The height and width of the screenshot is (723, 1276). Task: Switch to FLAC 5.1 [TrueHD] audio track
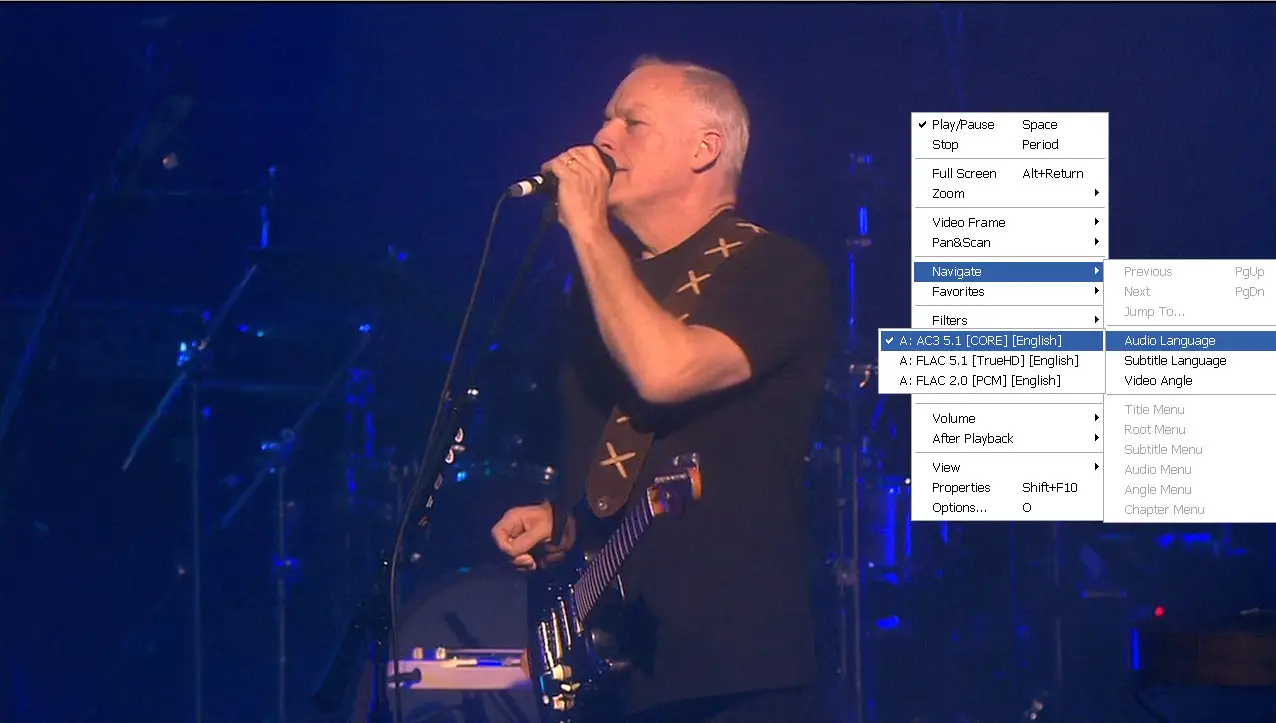991,361
